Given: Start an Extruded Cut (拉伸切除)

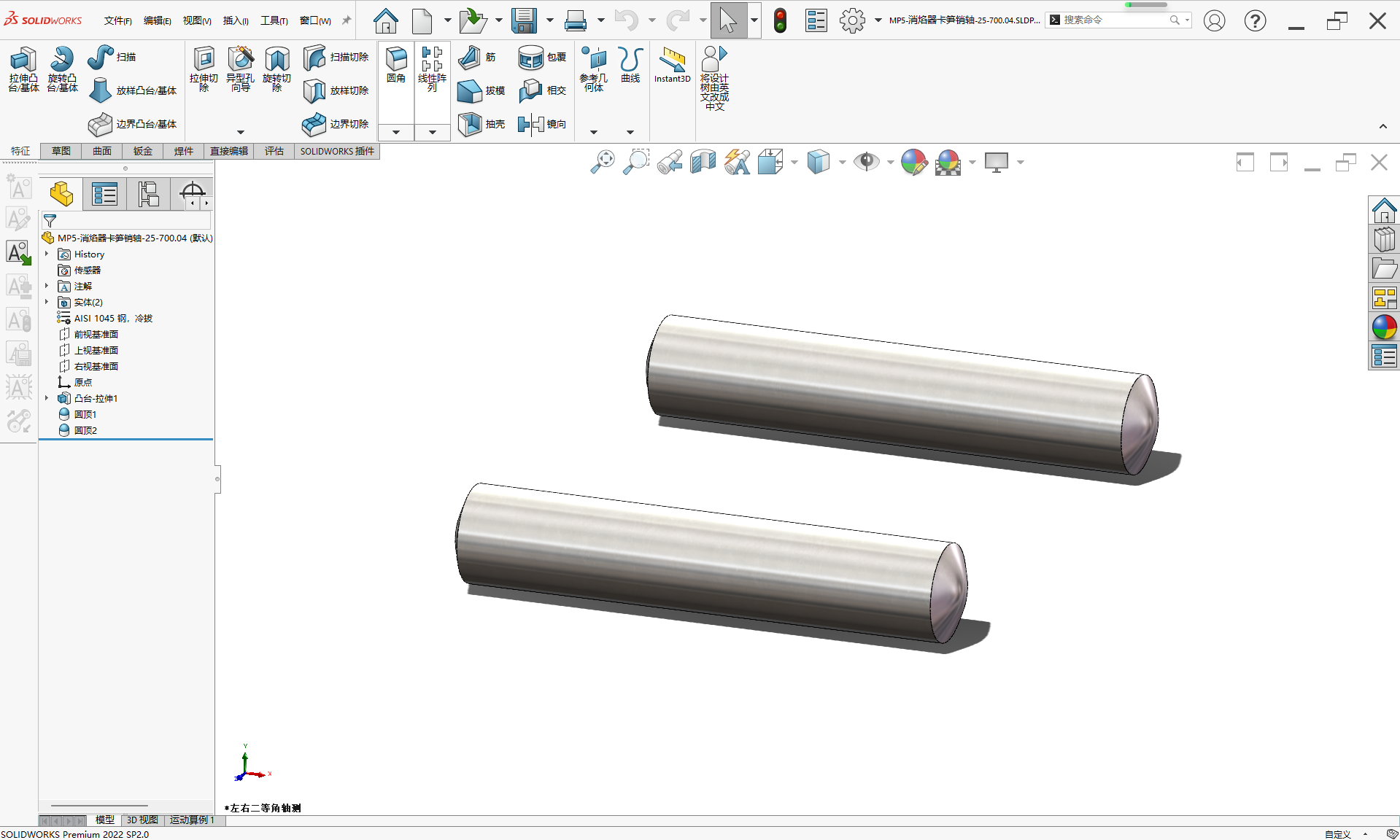Looking at the screenshot, I should click(x=204, y=69).
